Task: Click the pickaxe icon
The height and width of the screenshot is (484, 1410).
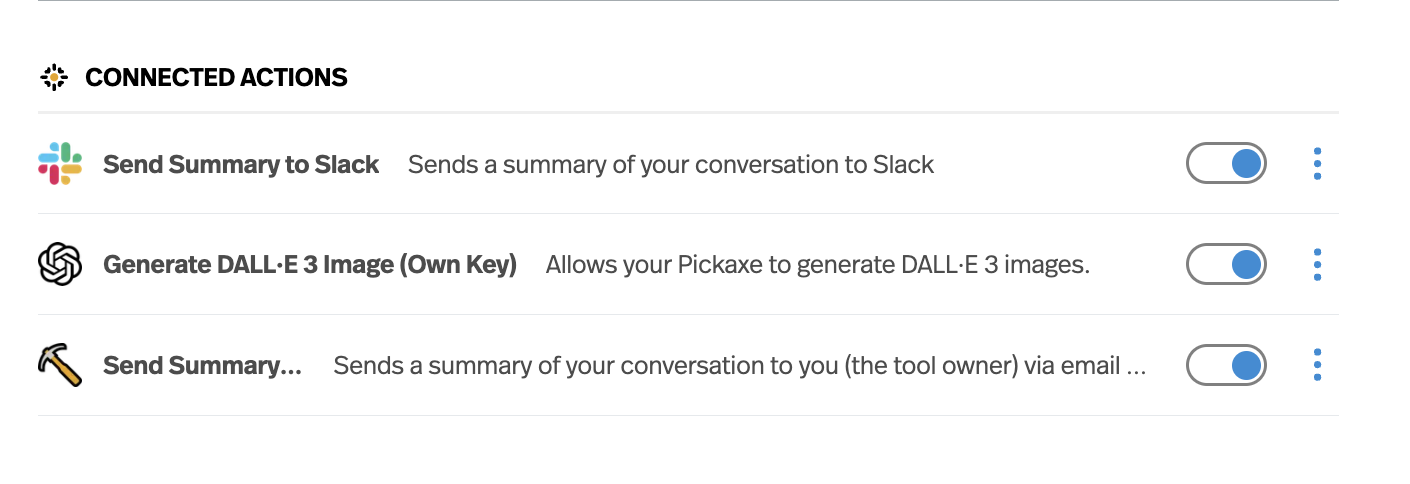Action: point(60,366)
